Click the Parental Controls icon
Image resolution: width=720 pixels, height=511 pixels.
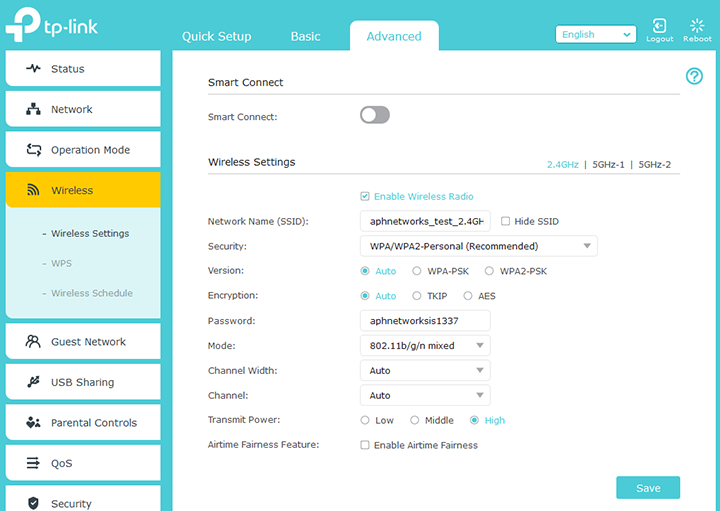click(33, 423)
